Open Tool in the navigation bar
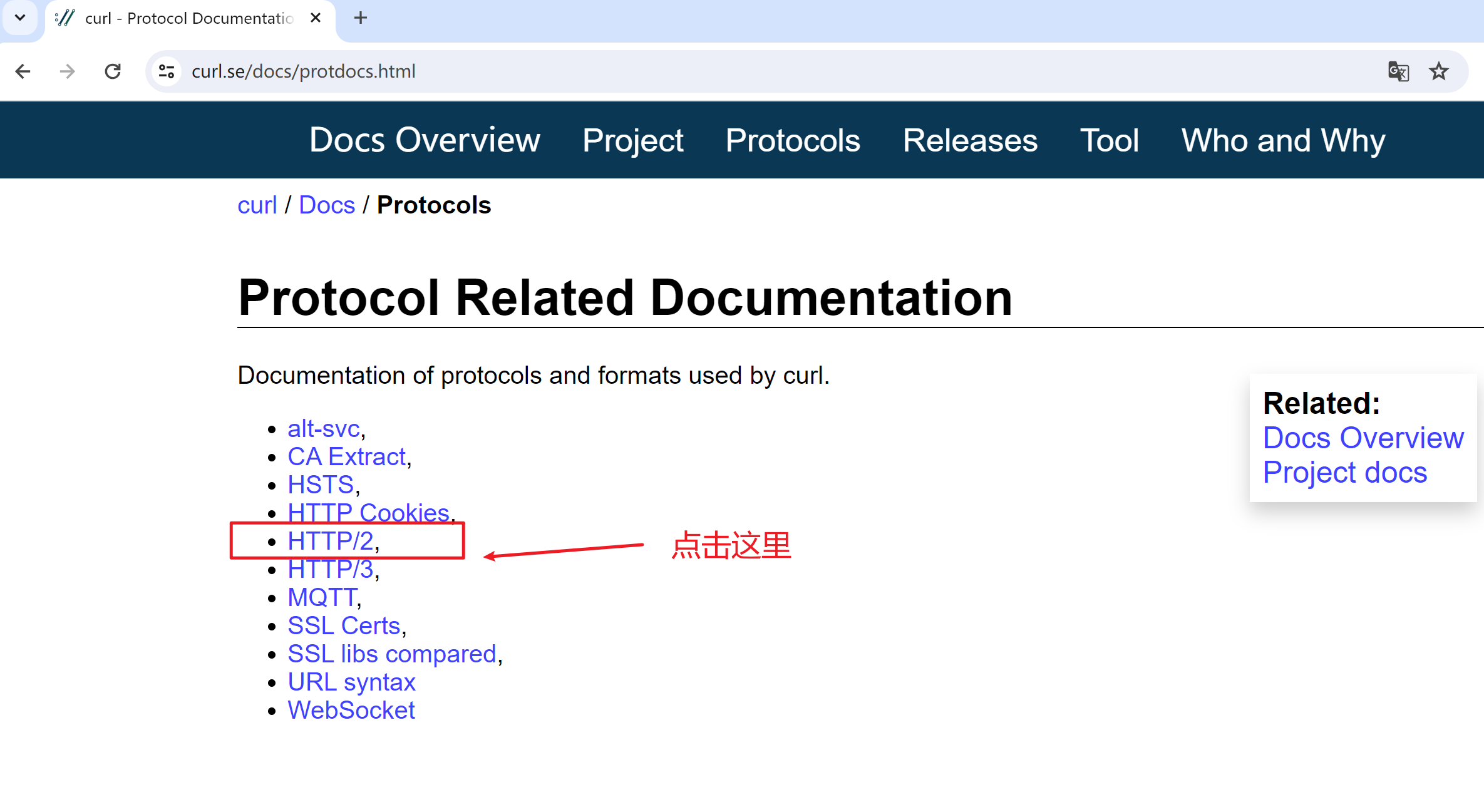The height and width of the screenshot is (812, 1484). pos(1109,140)
